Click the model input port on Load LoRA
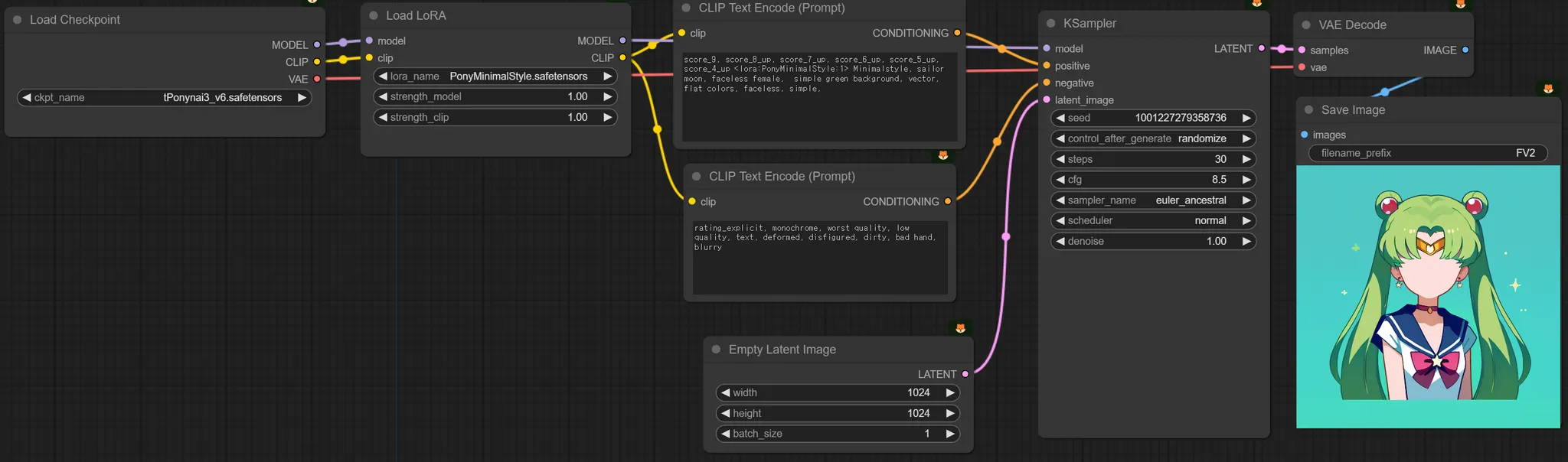Viewport: 1568px width, 462px height. coord(369,41)
